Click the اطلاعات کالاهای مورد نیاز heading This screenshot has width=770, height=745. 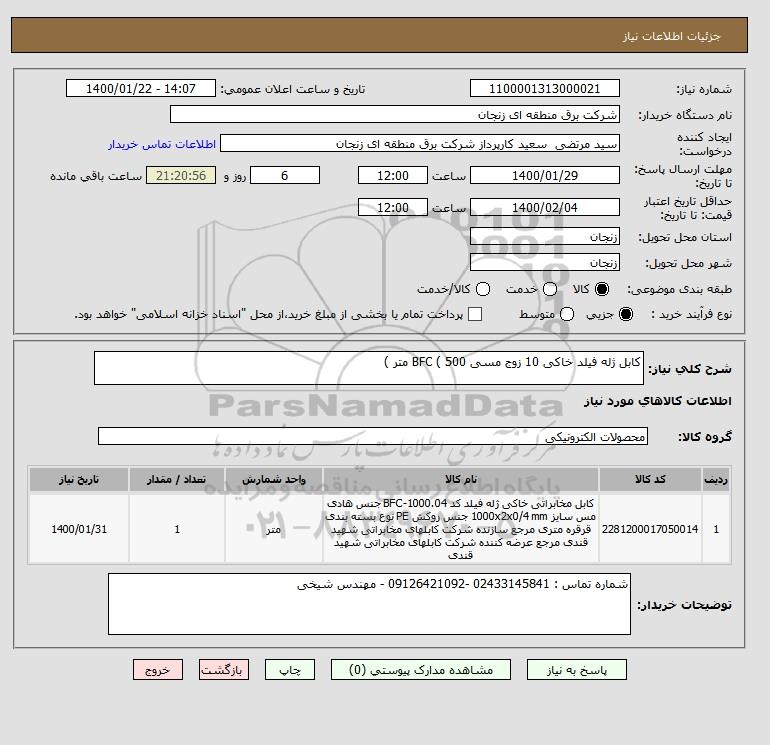click(x=658, y=401)
